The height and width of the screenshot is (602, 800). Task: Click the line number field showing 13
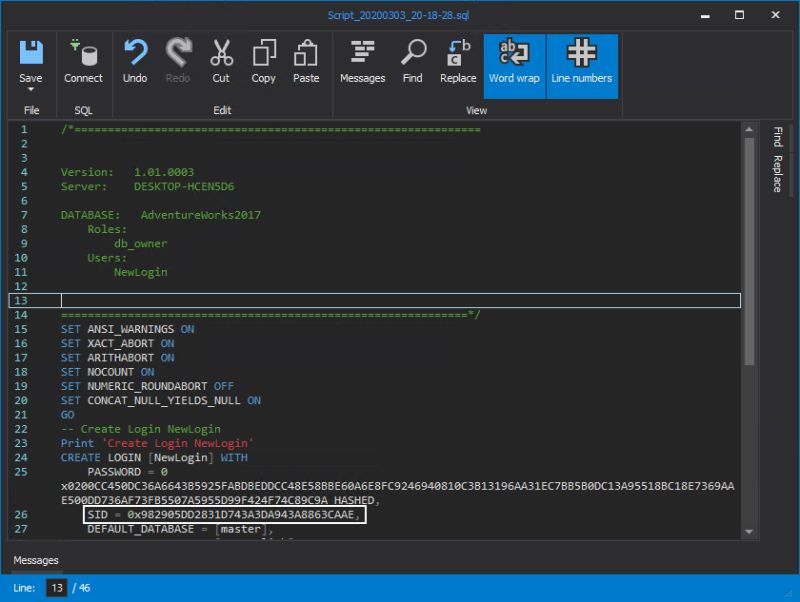57,588
